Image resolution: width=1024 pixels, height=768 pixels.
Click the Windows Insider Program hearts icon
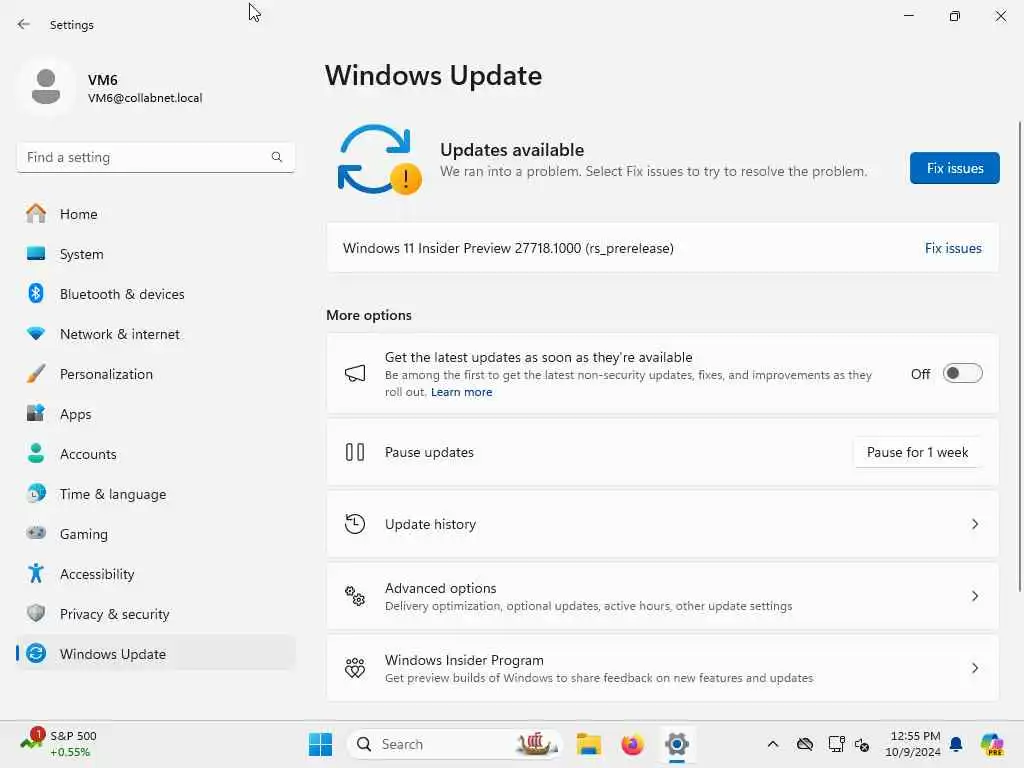coord(355,667)
